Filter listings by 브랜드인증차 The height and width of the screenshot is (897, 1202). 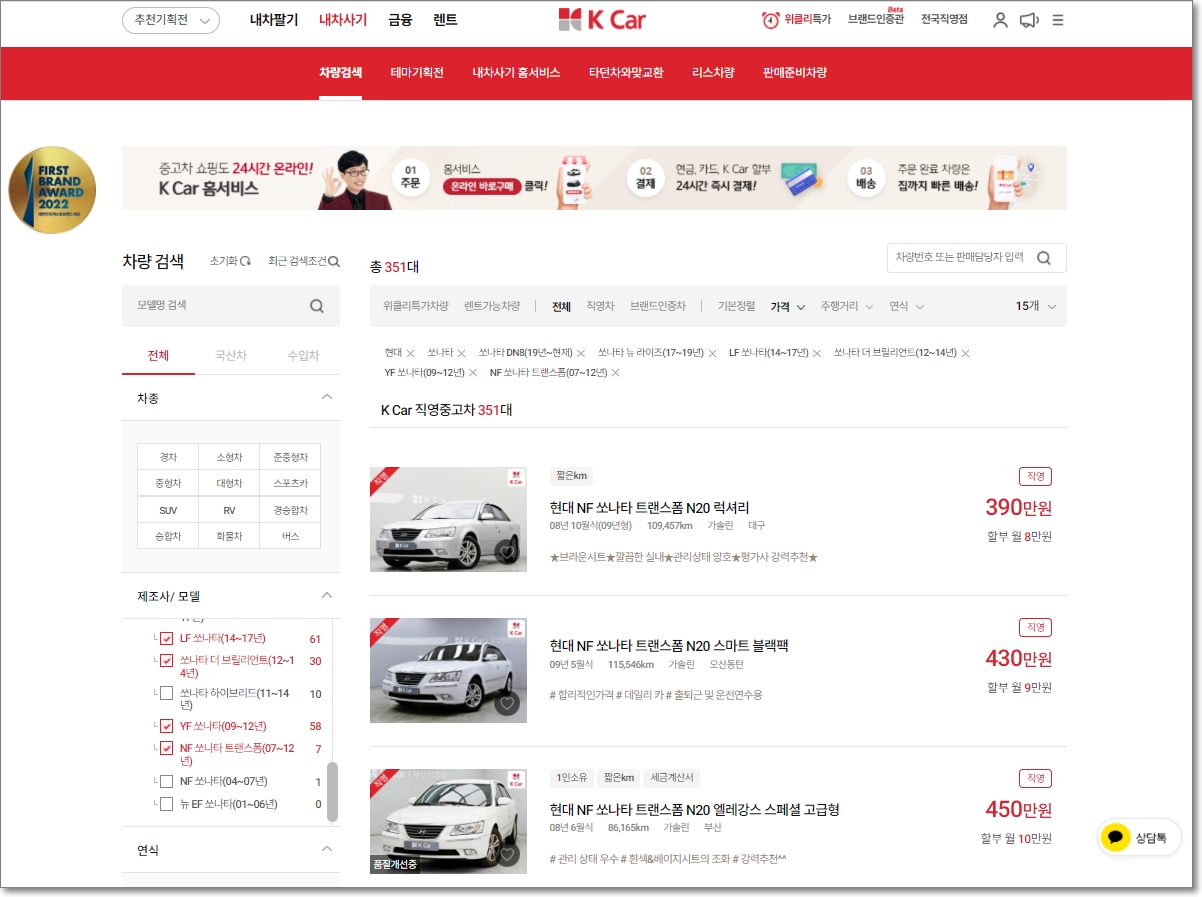point(658,306)
